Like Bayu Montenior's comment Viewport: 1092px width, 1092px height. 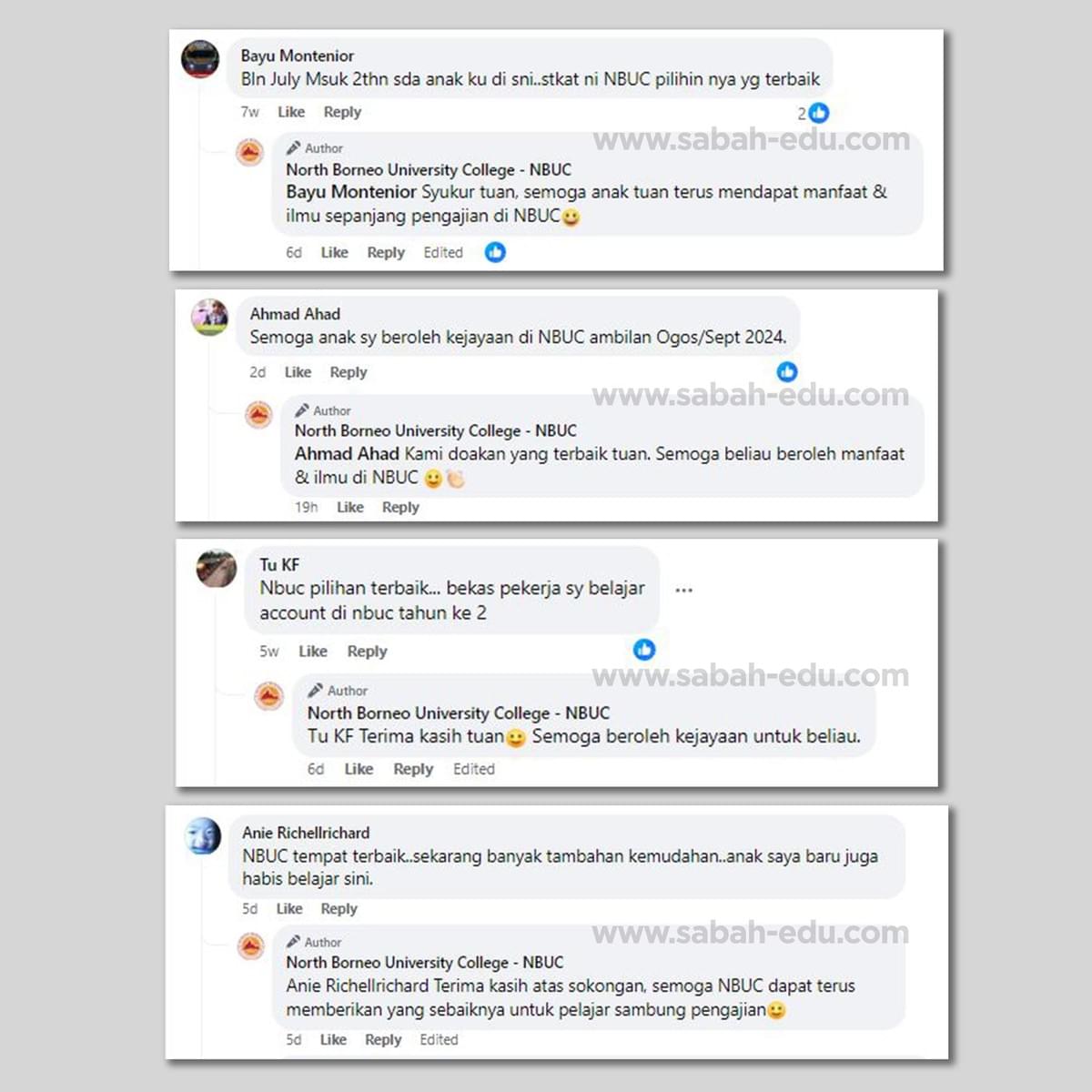[x=291, y=112]
